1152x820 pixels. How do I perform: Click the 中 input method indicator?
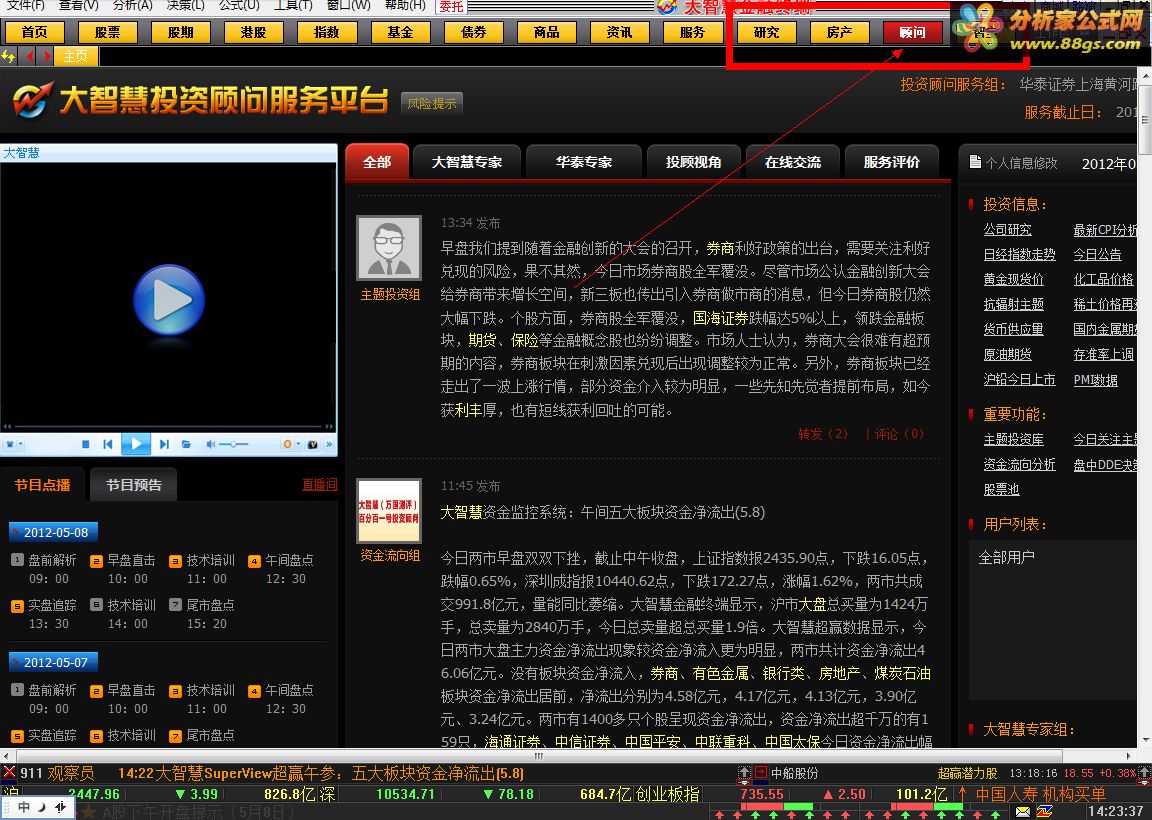pyautogui.click(x=24, y=808)
